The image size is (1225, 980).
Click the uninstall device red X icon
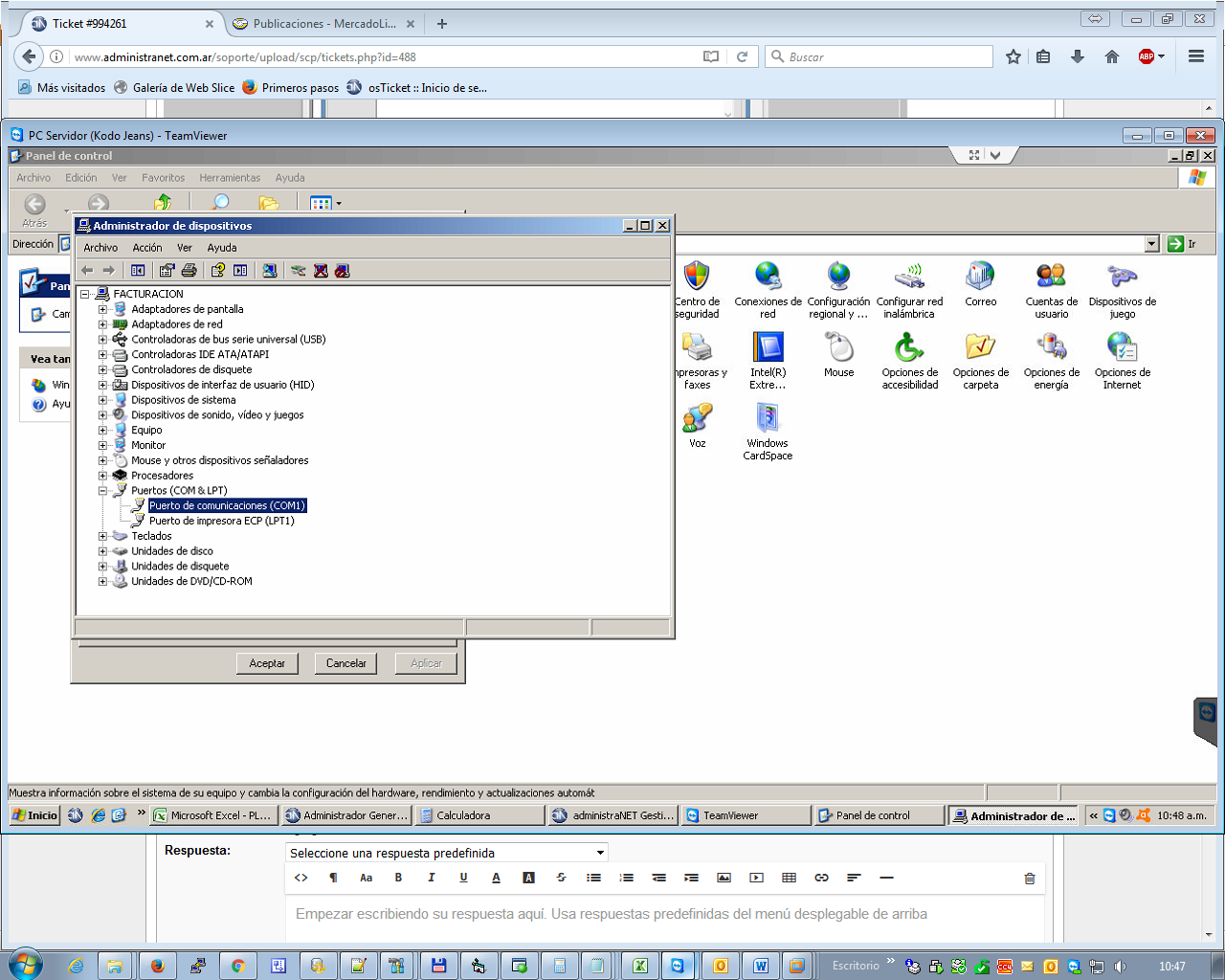pyautogui.click(x=321, y=271)
